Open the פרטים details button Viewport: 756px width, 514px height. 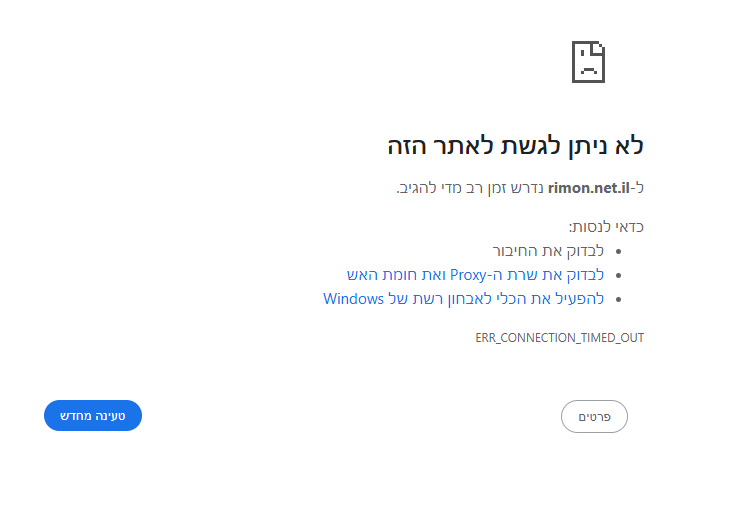tap(594, 417)
